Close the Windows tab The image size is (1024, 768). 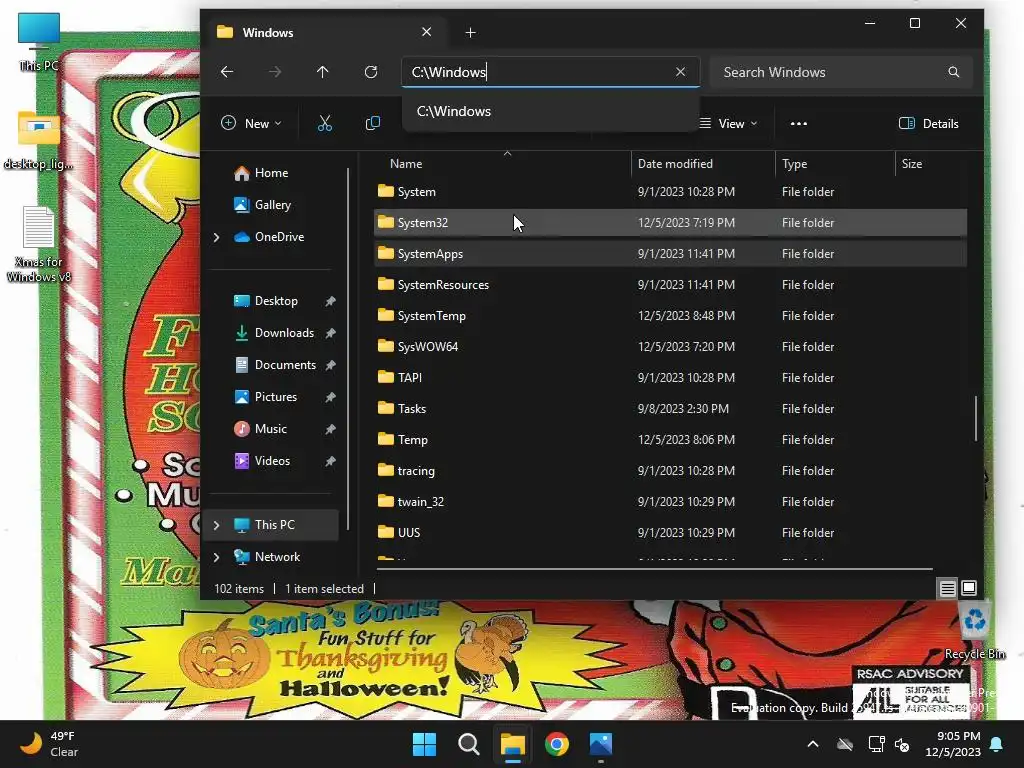click(426, 32)
